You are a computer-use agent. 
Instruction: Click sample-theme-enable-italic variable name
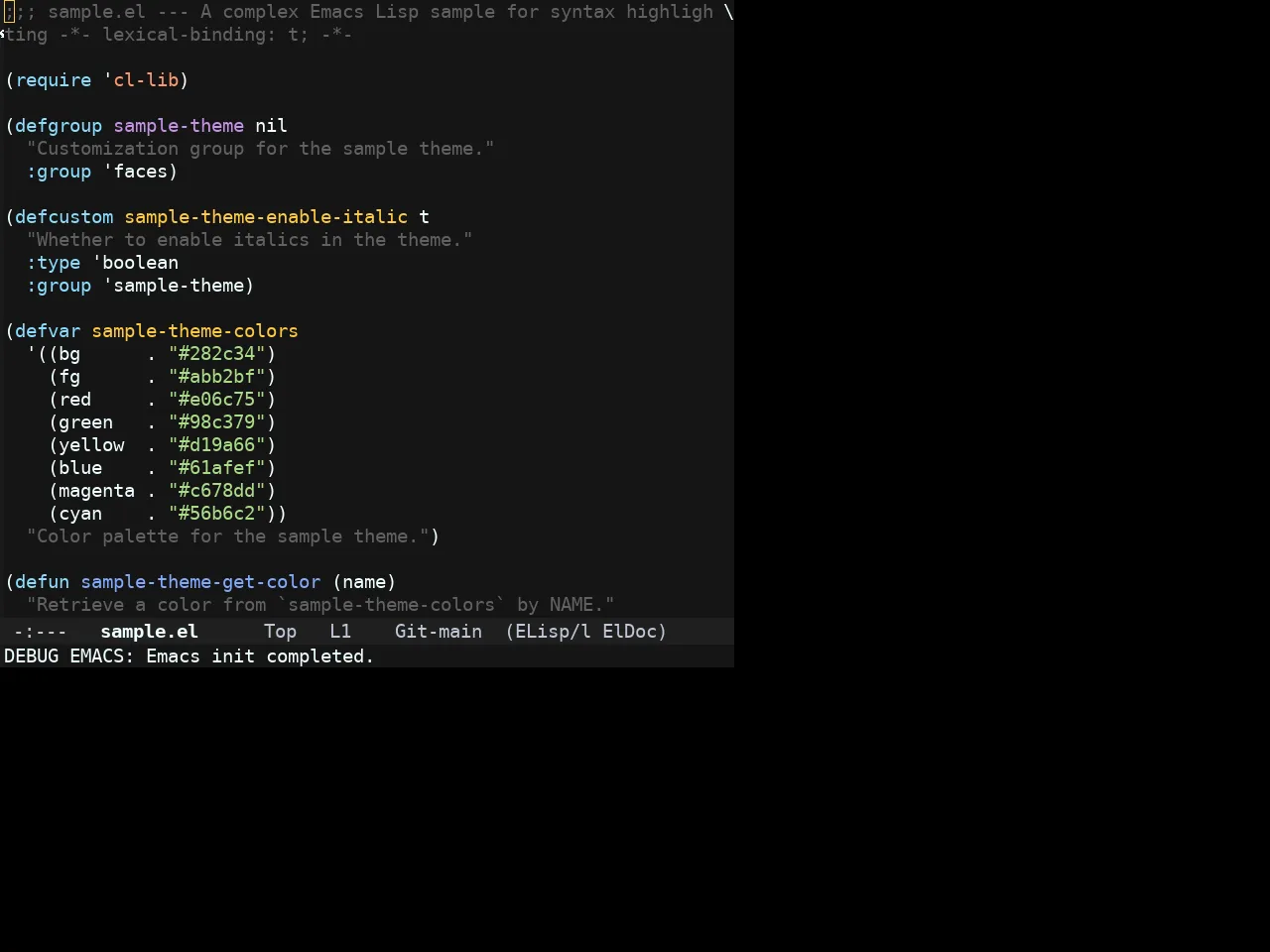[266, 217]
